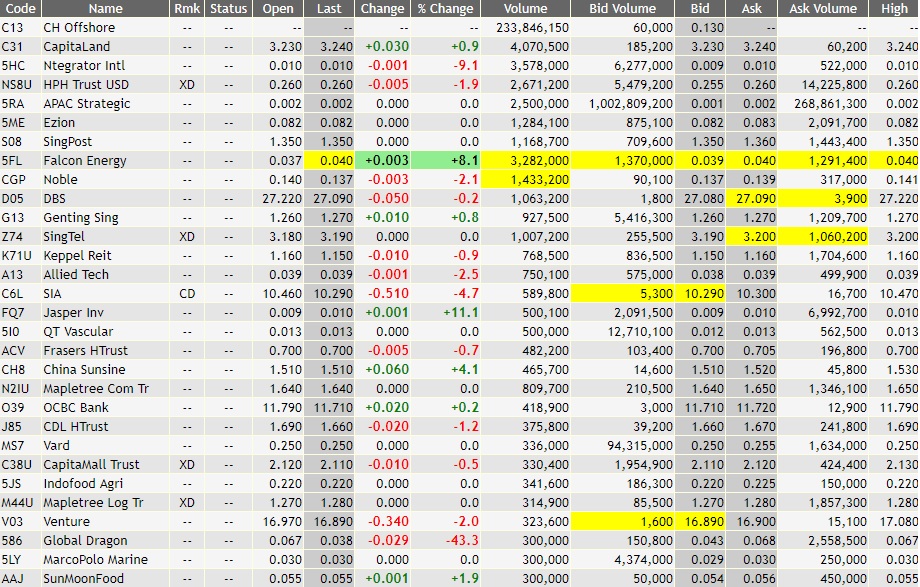920x587 pixels.
Task: Open Ntegrator Intl stock entry
Action: [84, 66]
